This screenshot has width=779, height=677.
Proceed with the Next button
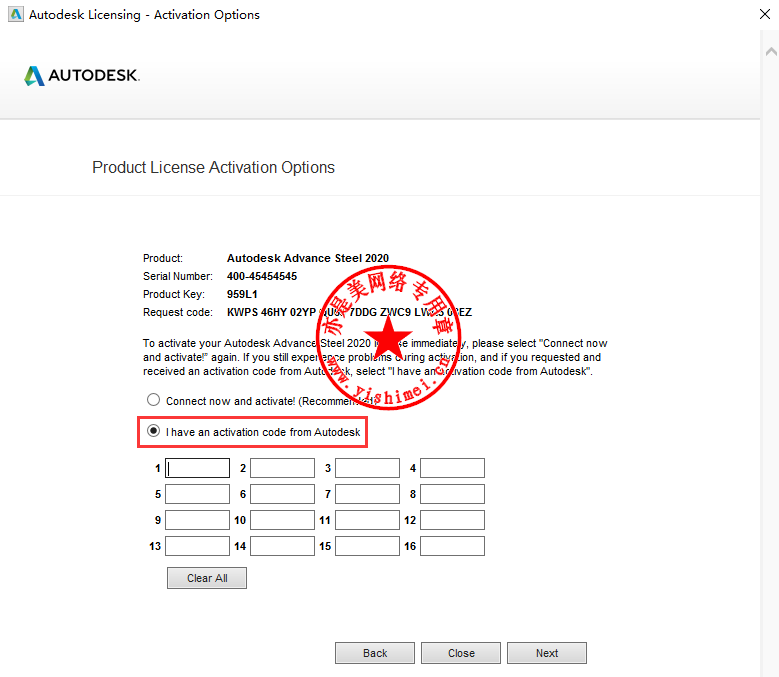point(547,653)
